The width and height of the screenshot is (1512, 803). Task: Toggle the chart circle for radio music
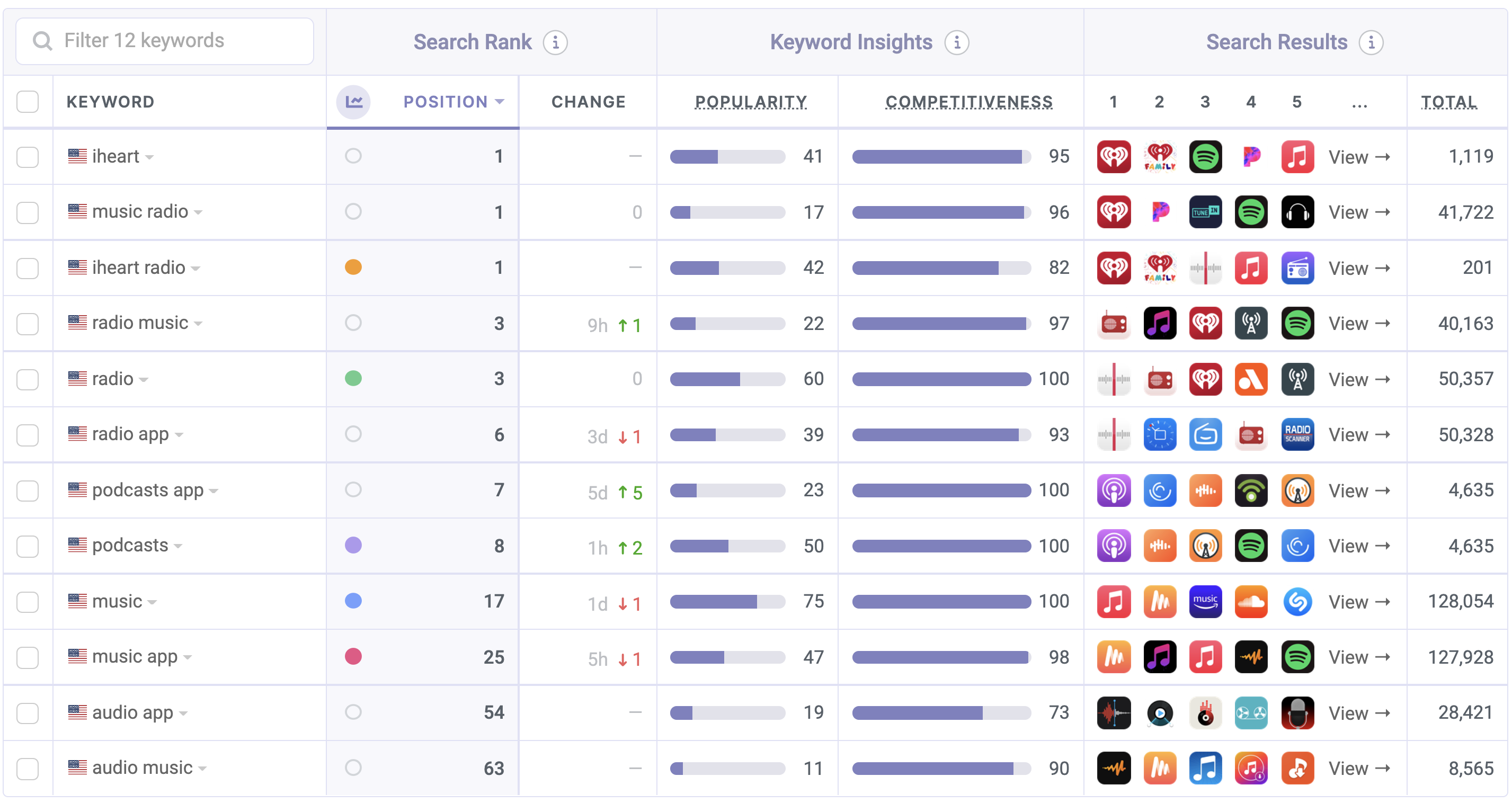(x=353, y=323)
